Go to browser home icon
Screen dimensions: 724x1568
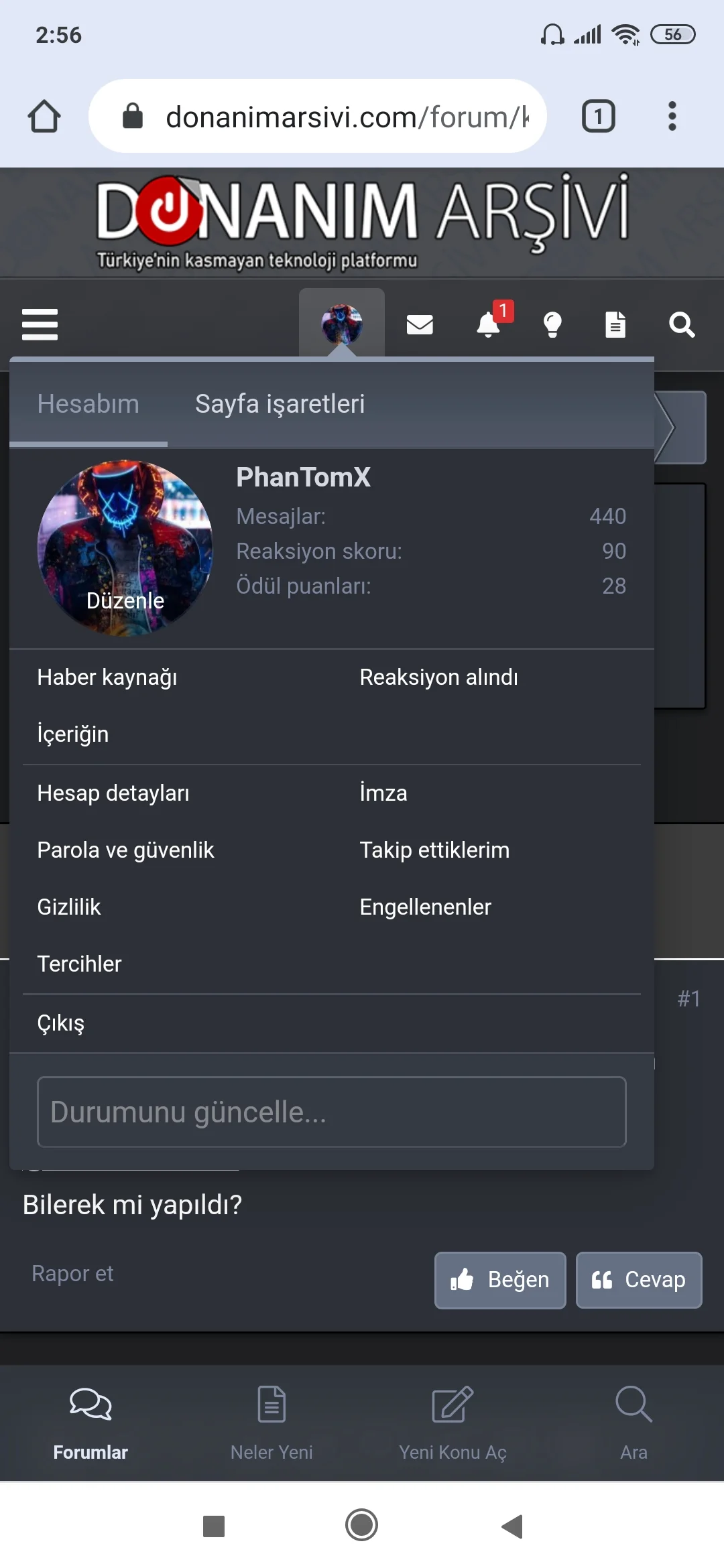pos(44,117)
